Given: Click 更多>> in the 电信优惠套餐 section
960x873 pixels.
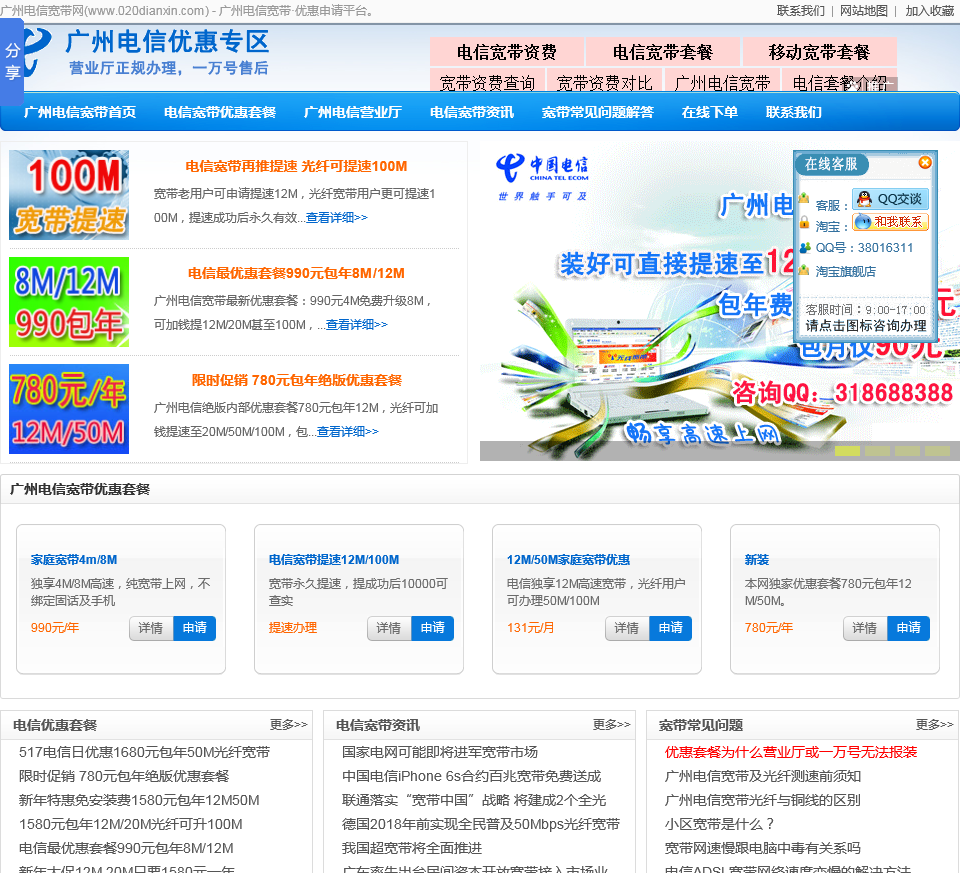Looking at the screenshot, I should tap(288, 725).
